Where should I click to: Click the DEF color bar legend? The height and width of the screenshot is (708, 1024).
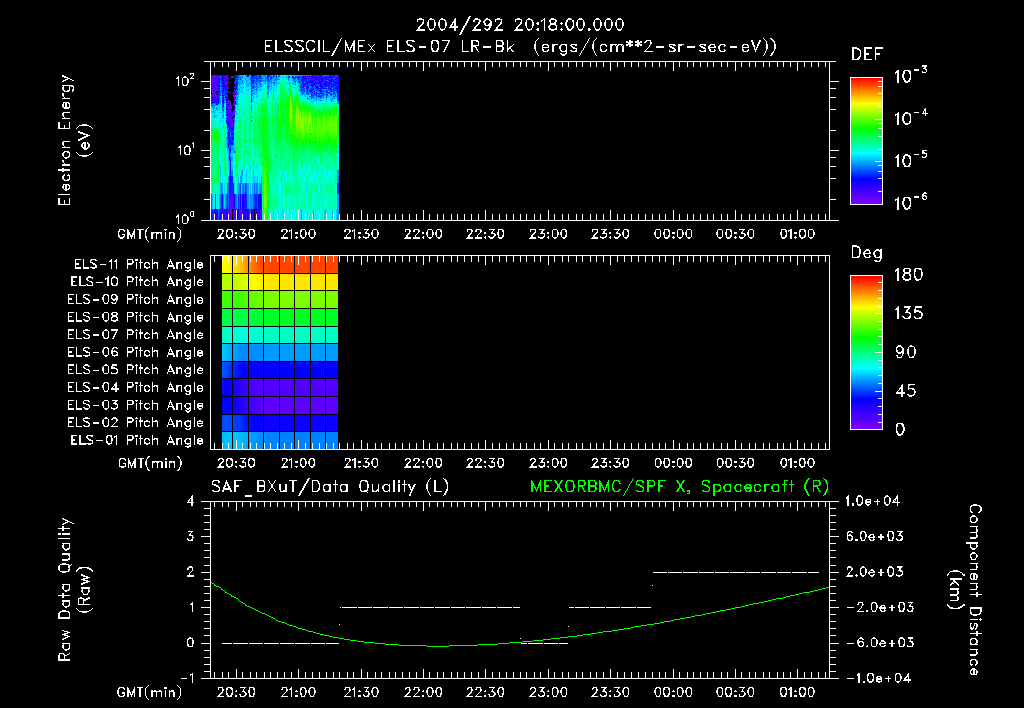(x=866, y=141)
